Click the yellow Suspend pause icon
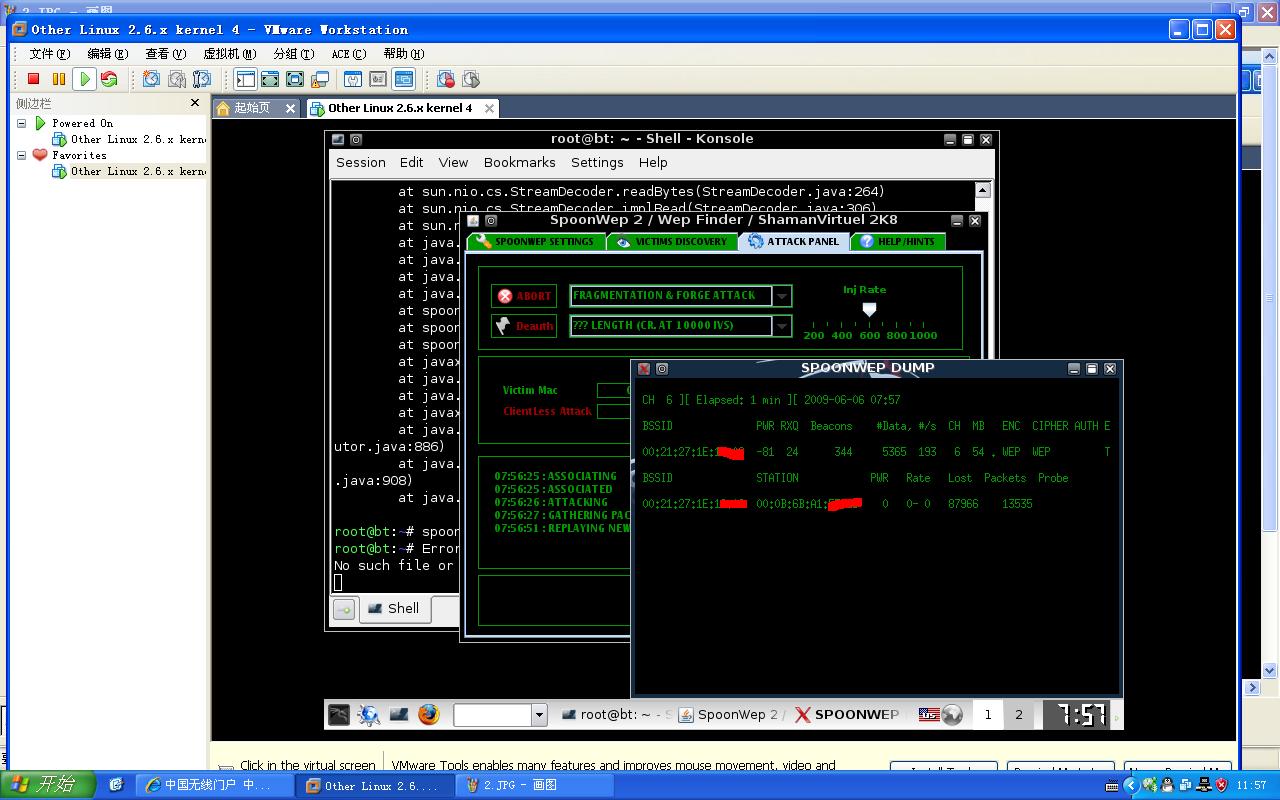 tap(59, 79)
